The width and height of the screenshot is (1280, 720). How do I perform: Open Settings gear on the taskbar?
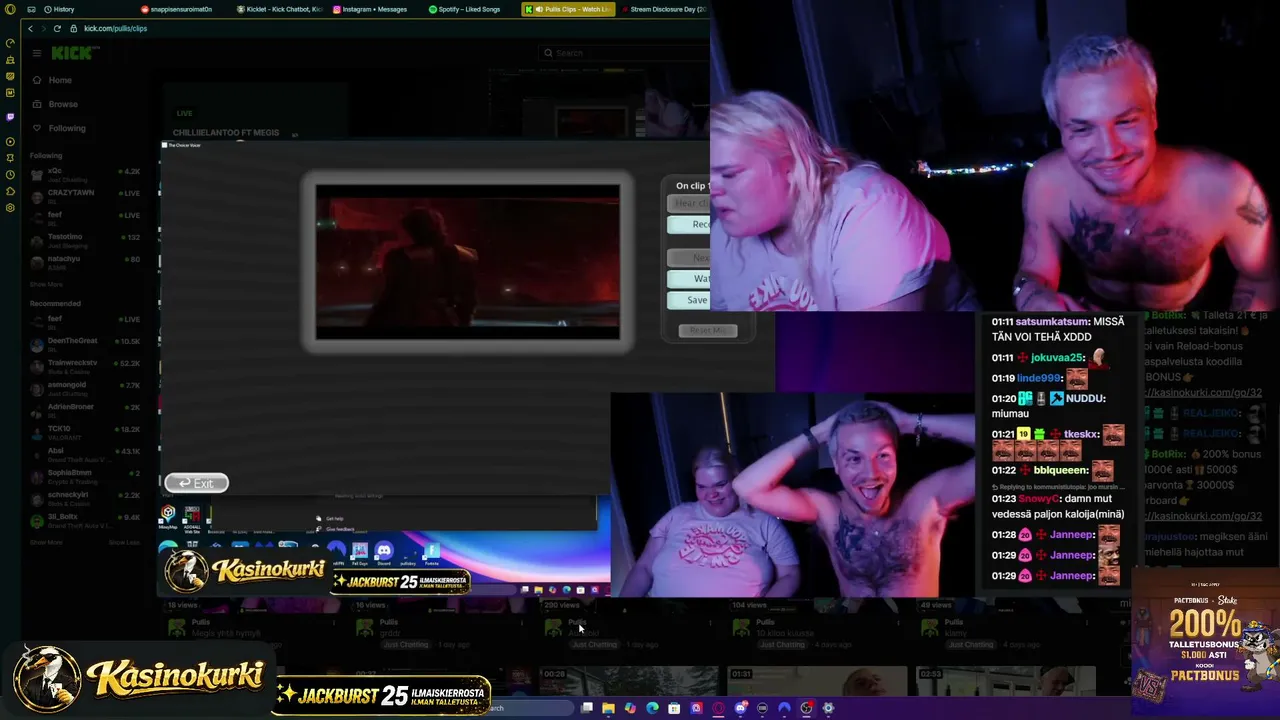coord(828,708)
